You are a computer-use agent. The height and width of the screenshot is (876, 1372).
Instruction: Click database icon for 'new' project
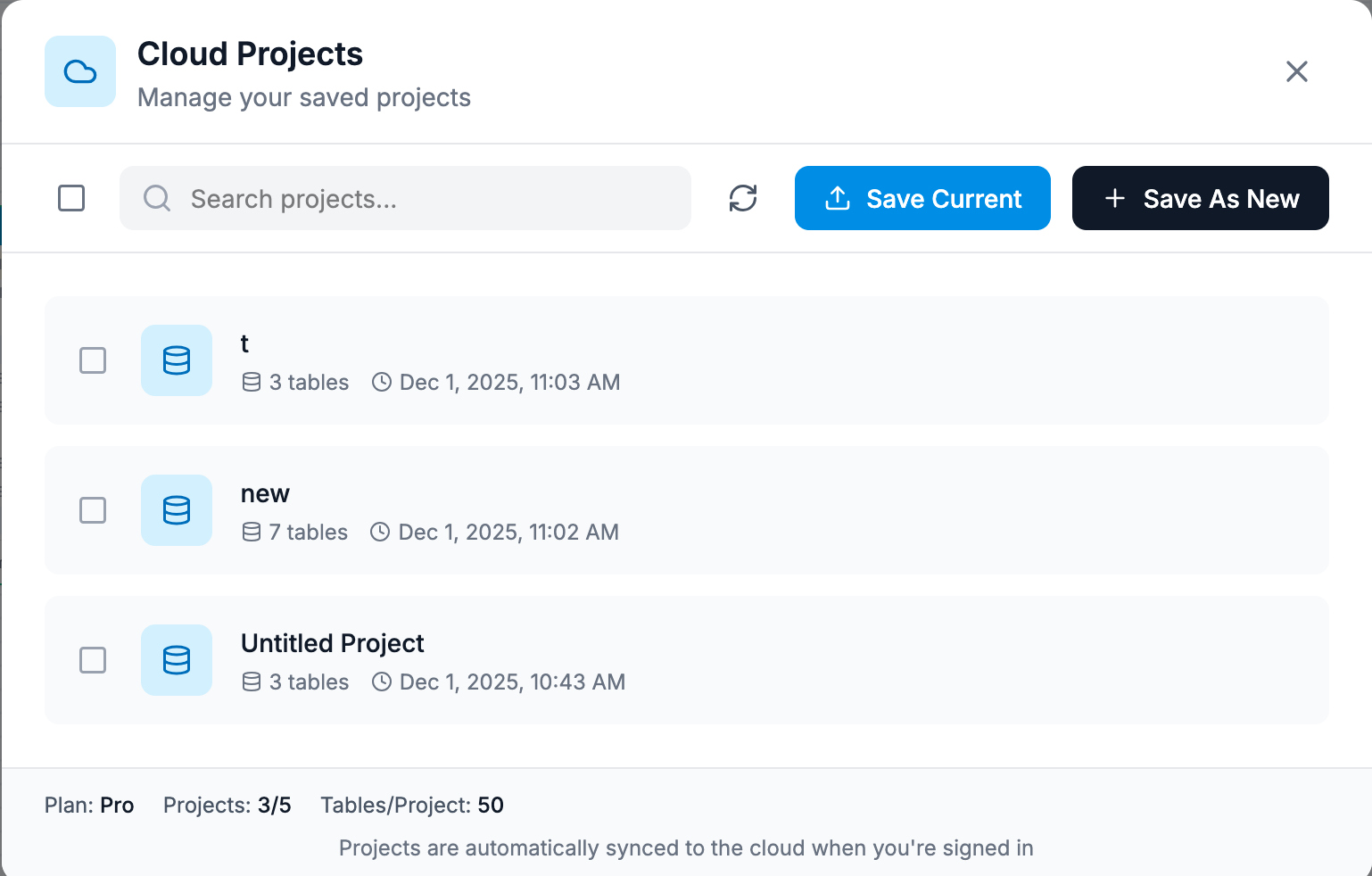tap(177, 510)
